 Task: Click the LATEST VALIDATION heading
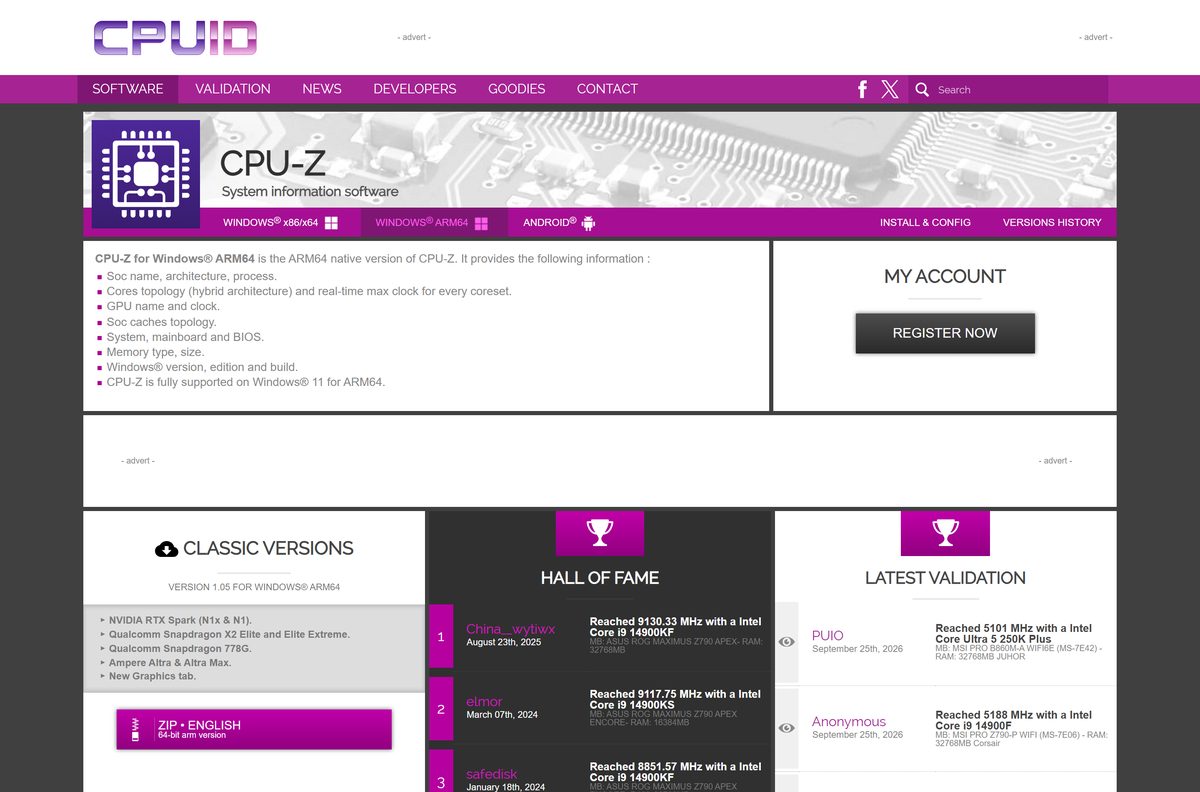point(945,578)
